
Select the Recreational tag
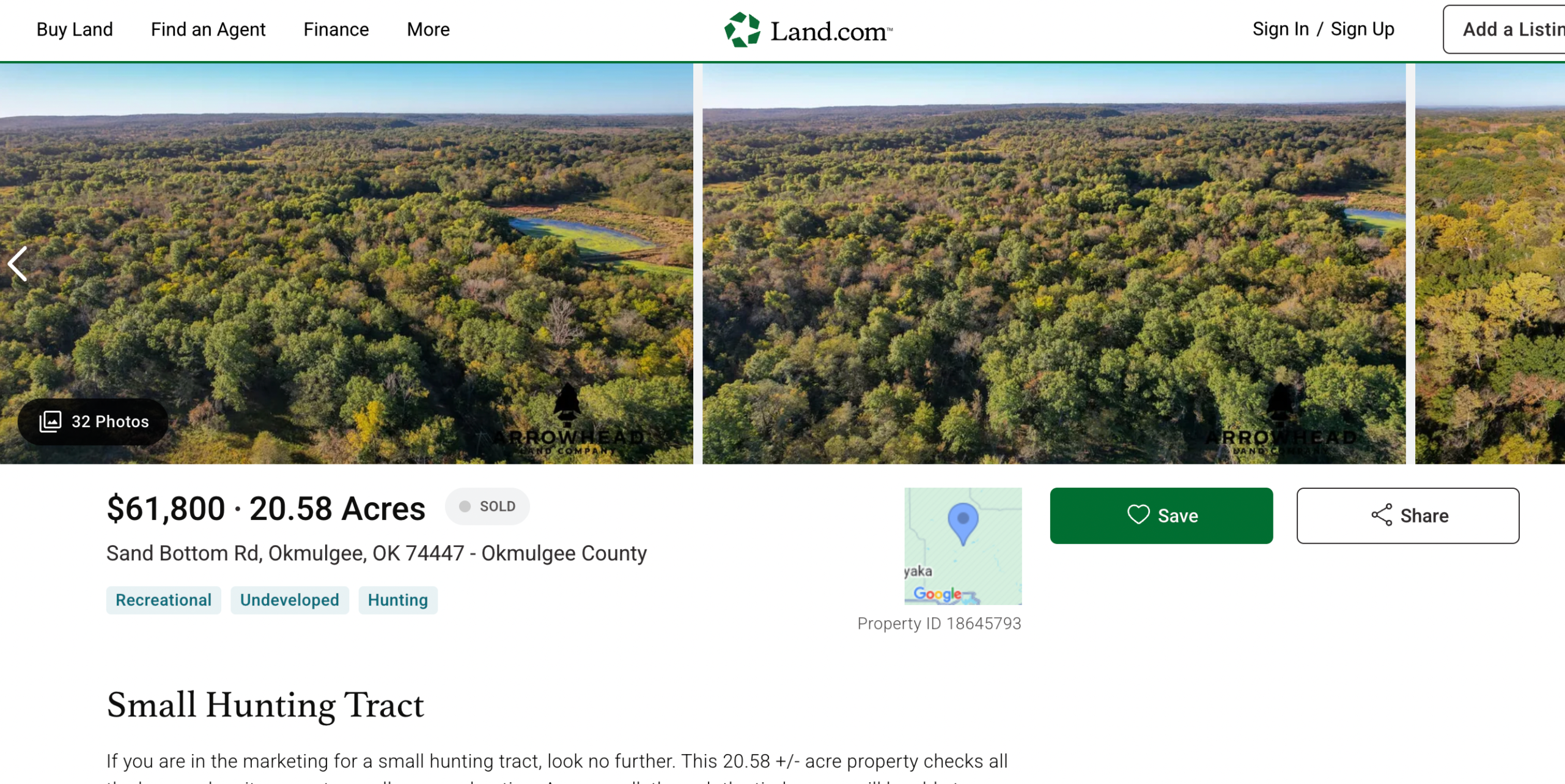[x=163, y=600]
